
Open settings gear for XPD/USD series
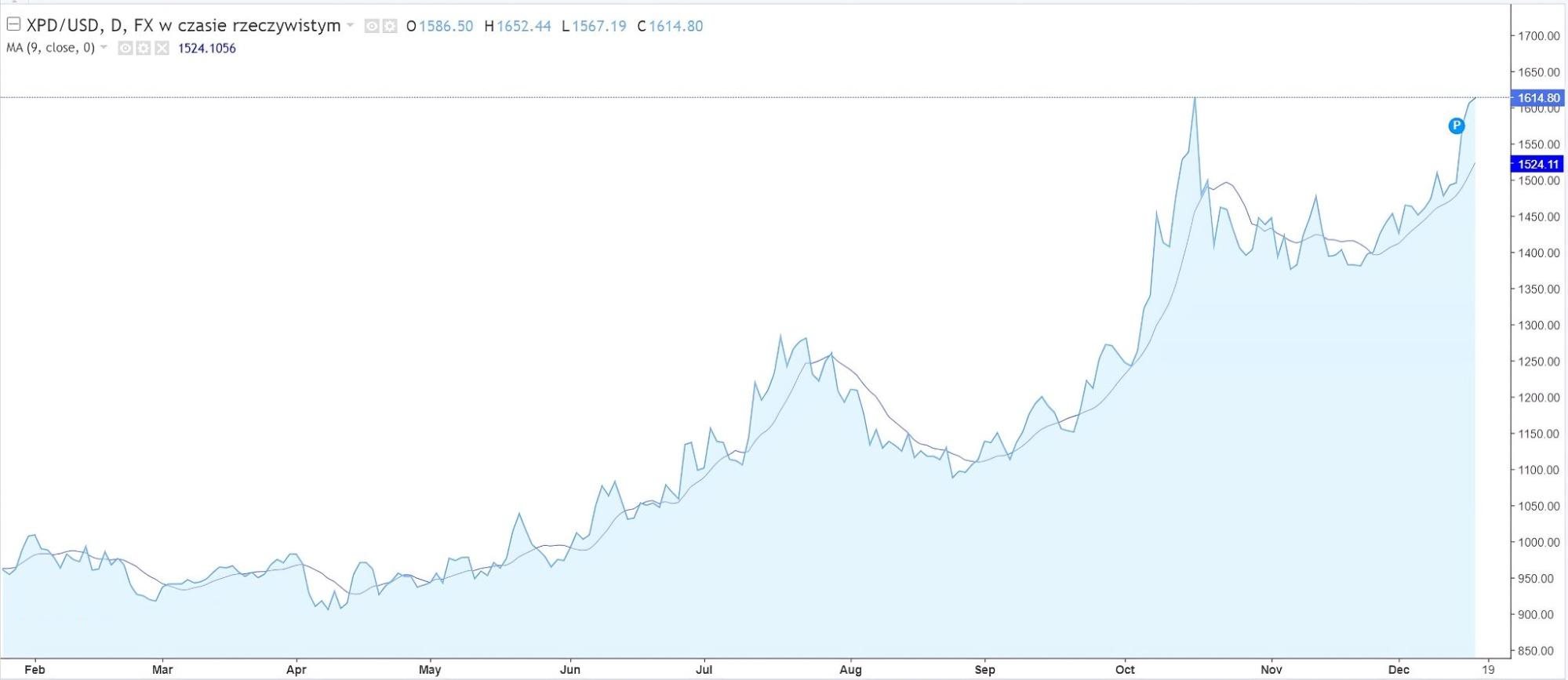click(x=389, y=27)
